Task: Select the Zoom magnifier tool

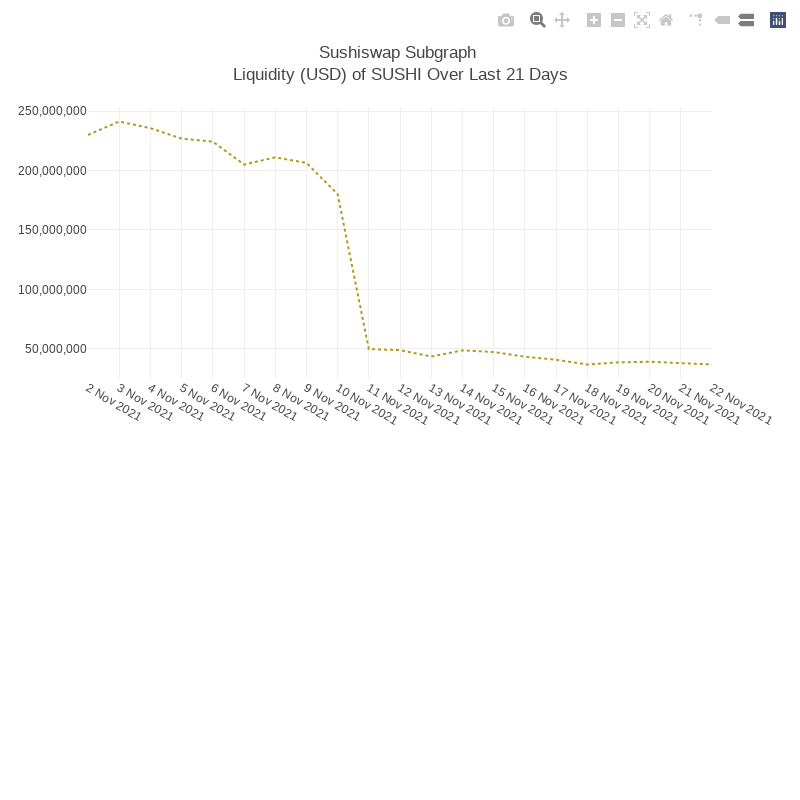Action: tap(537, 20)
